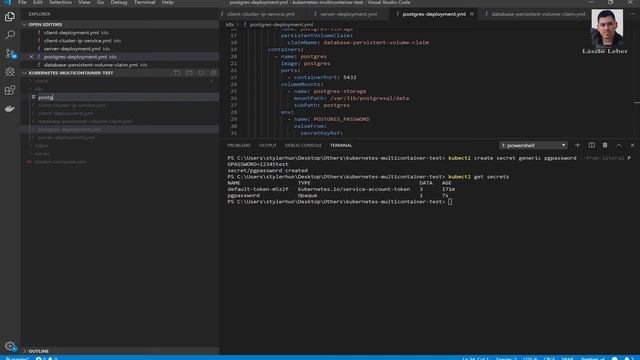Click the postgres-deployment.yml breadcrumb

pyautogui.click(x=281, y=24)
